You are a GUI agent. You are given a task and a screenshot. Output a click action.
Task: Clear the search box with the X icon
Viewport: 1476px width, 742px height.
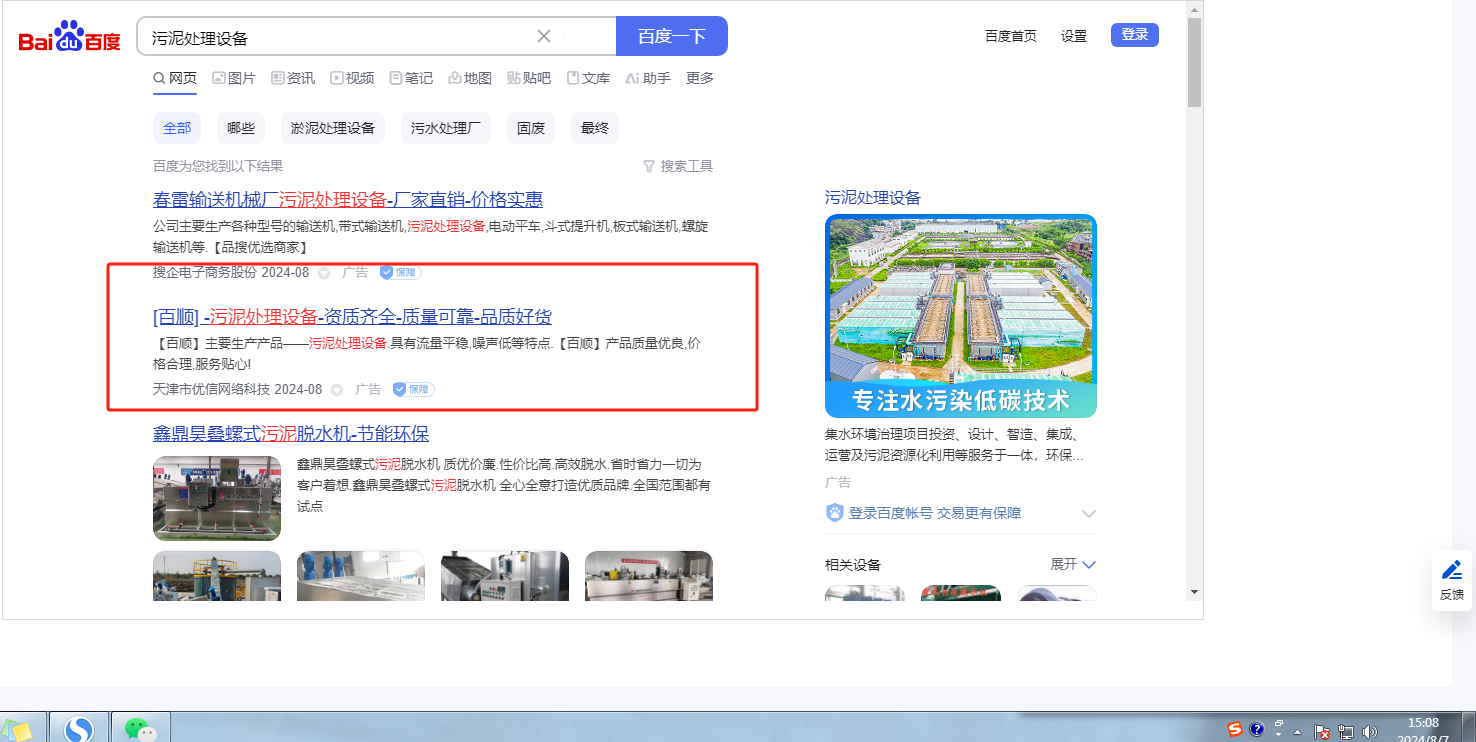pyautogui.click(x=544, y=37)
